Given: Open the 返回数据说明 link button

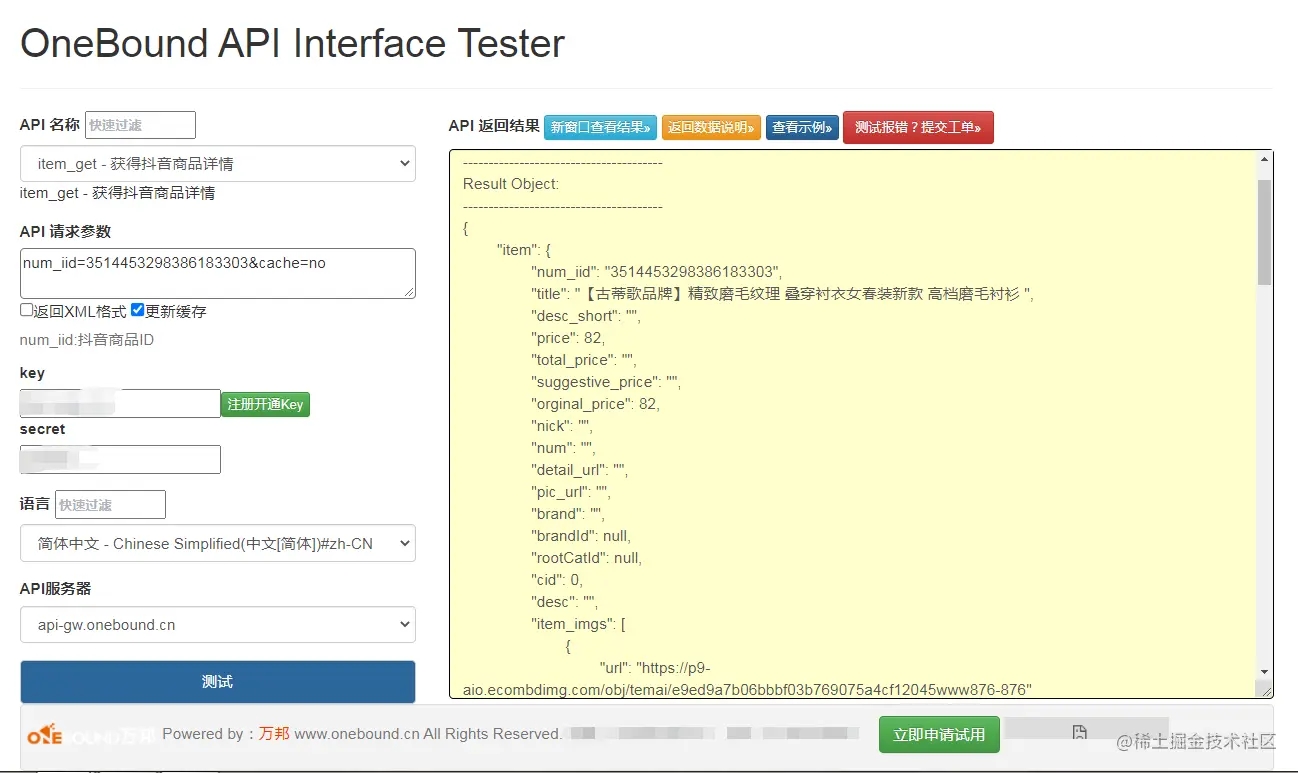Looking at the screenshot, I should coord(711,128).
